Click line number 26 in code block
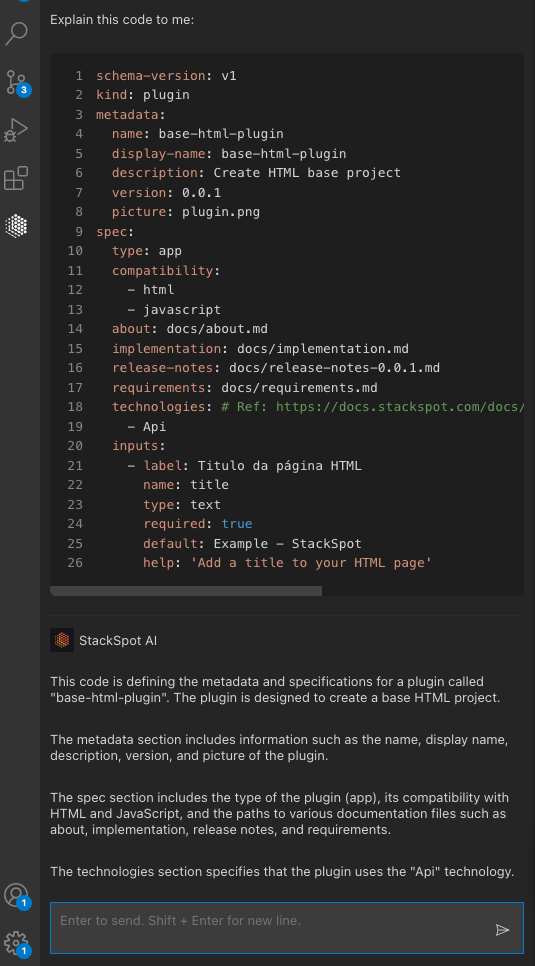This screenshot has height=966, width=535. (x=75, y=563)
